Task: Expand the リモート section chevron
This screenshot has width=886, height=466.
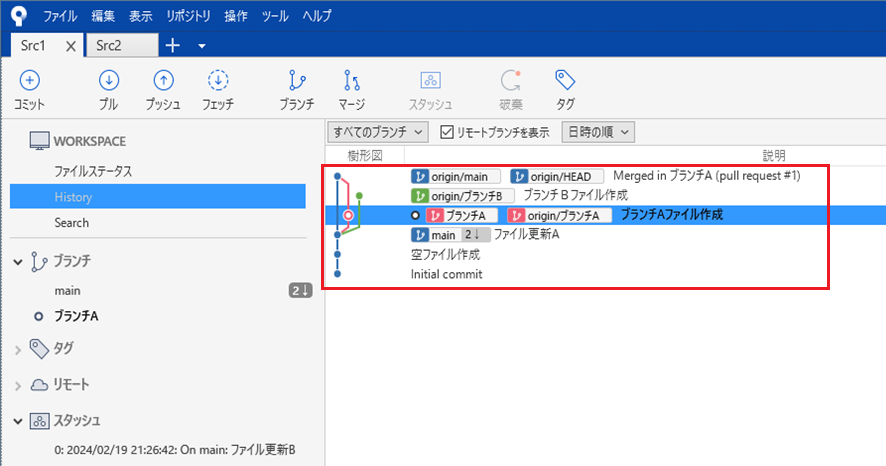Action: [x=18, y=386]
